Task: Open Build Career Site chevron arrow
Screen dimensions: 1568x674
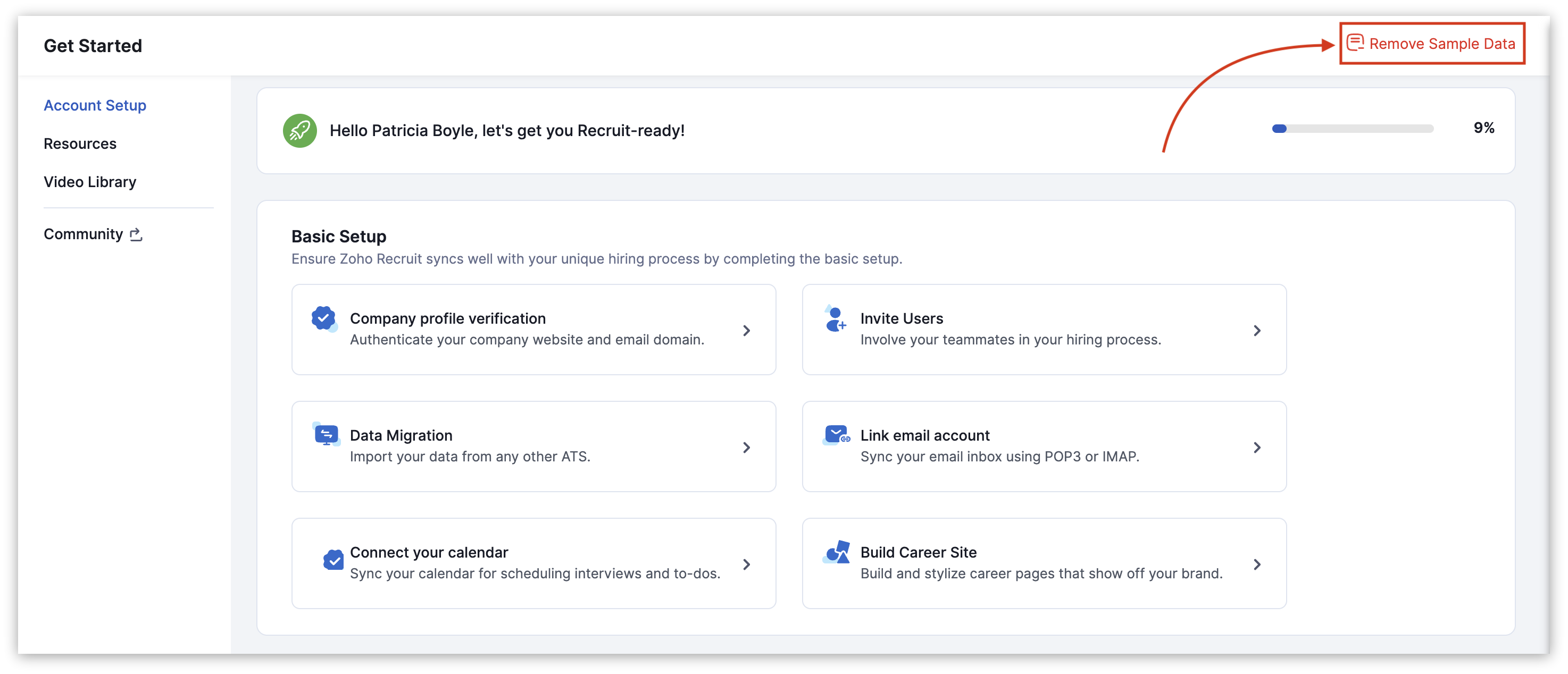Action: click(1257, 565)
